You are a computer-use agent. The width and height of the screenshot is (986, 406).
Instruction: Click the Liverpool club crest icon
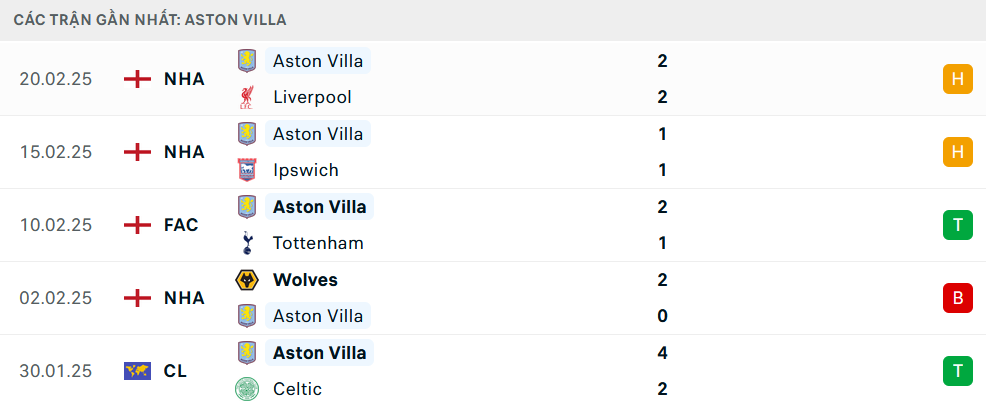click(x=246, y=97)
